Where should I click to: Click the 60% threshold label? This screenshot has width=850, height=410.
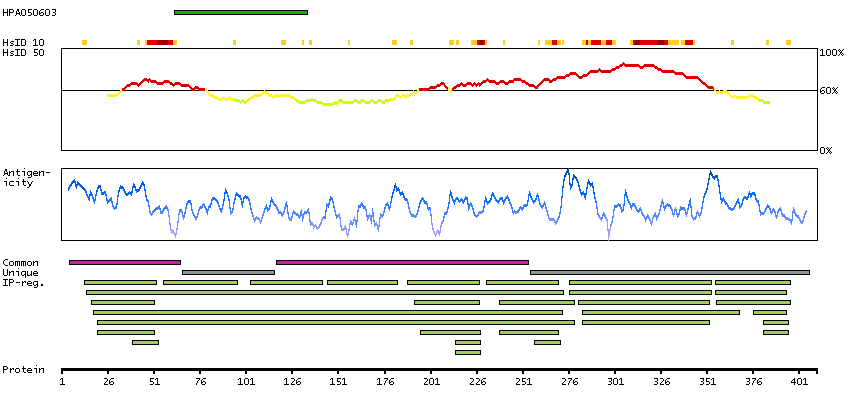point(831,91)
